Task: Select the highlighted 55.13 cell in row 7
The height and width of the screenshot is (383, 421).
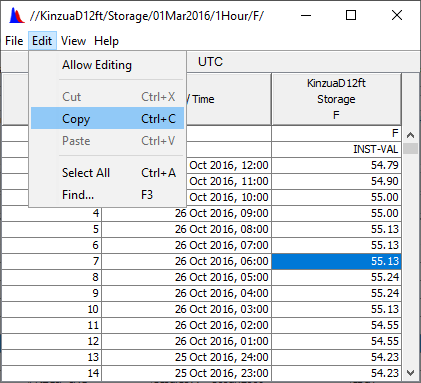Action: click(x=336, y=261)
